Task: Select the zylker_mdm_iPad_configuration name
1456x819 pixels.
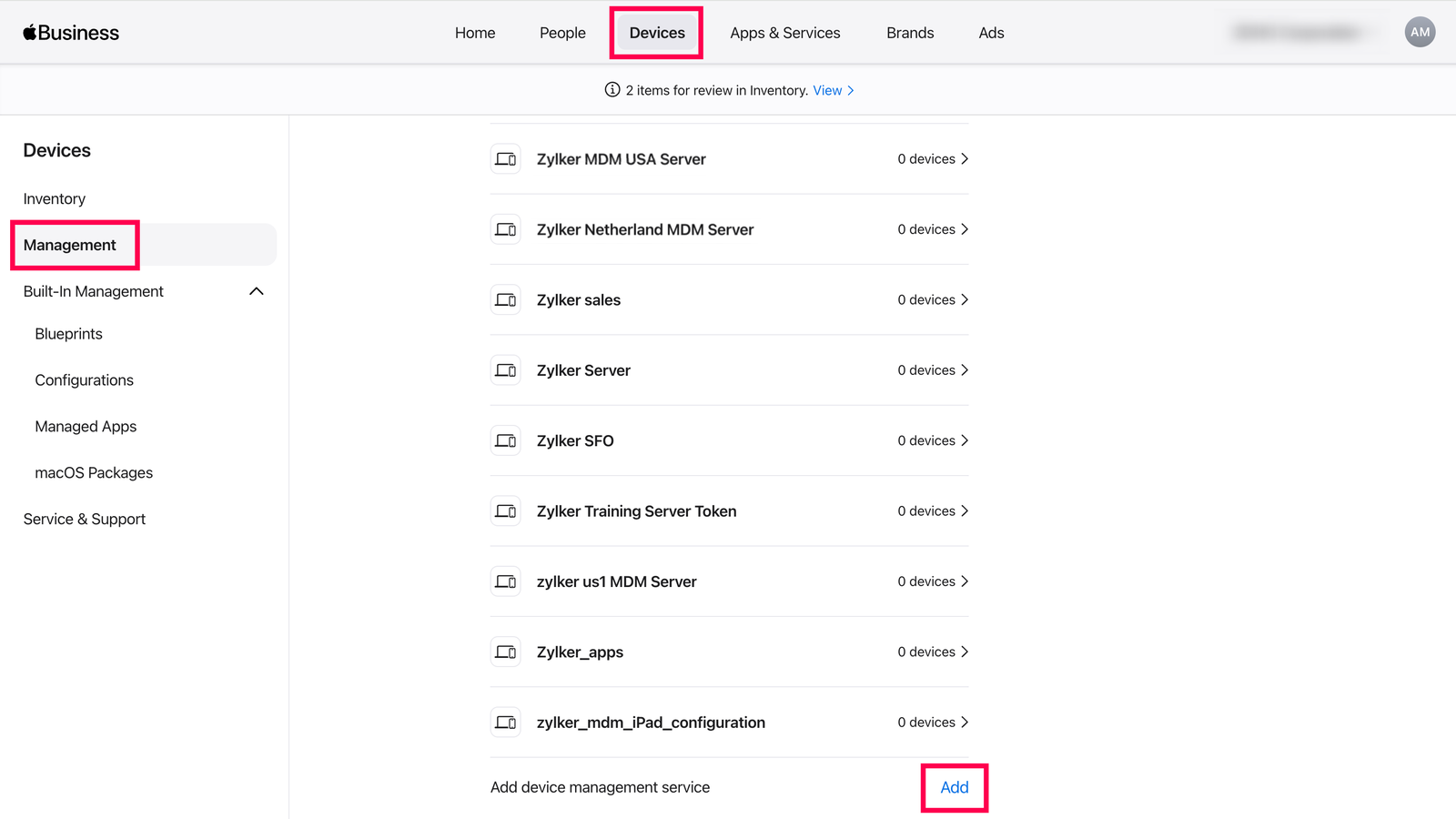Action: pyautogui.click(x=651, y=723)
